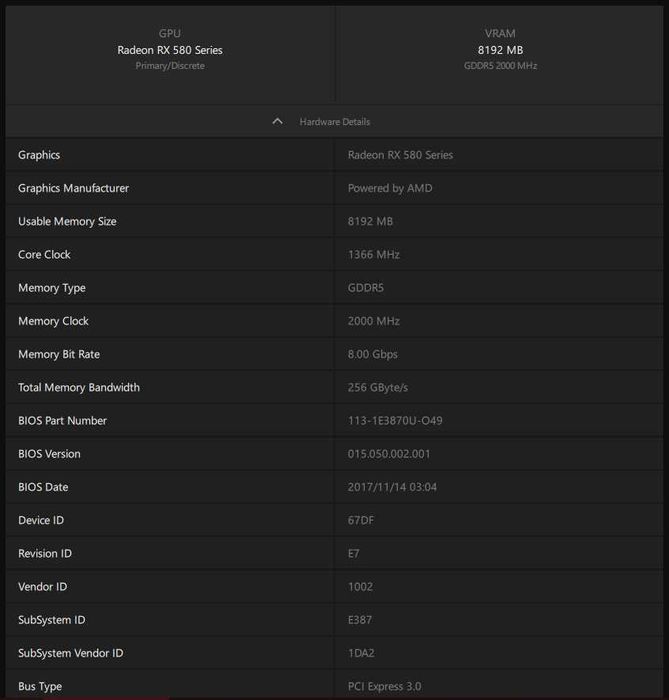
Task: Click the Device ID 67DF value
Action: coord(361,520)
